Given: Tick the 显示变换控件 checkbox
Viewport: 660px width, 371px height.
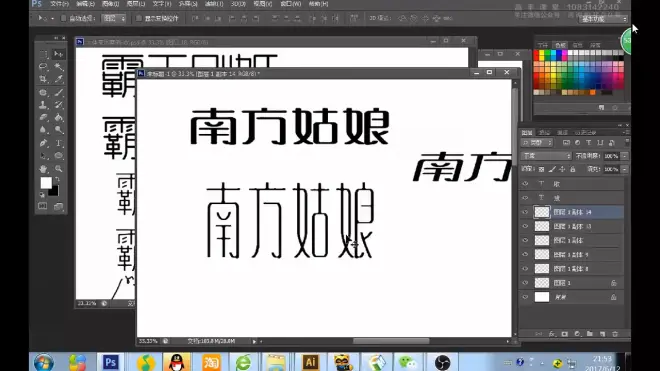Looking at the screenshot, I should point(138,19).
